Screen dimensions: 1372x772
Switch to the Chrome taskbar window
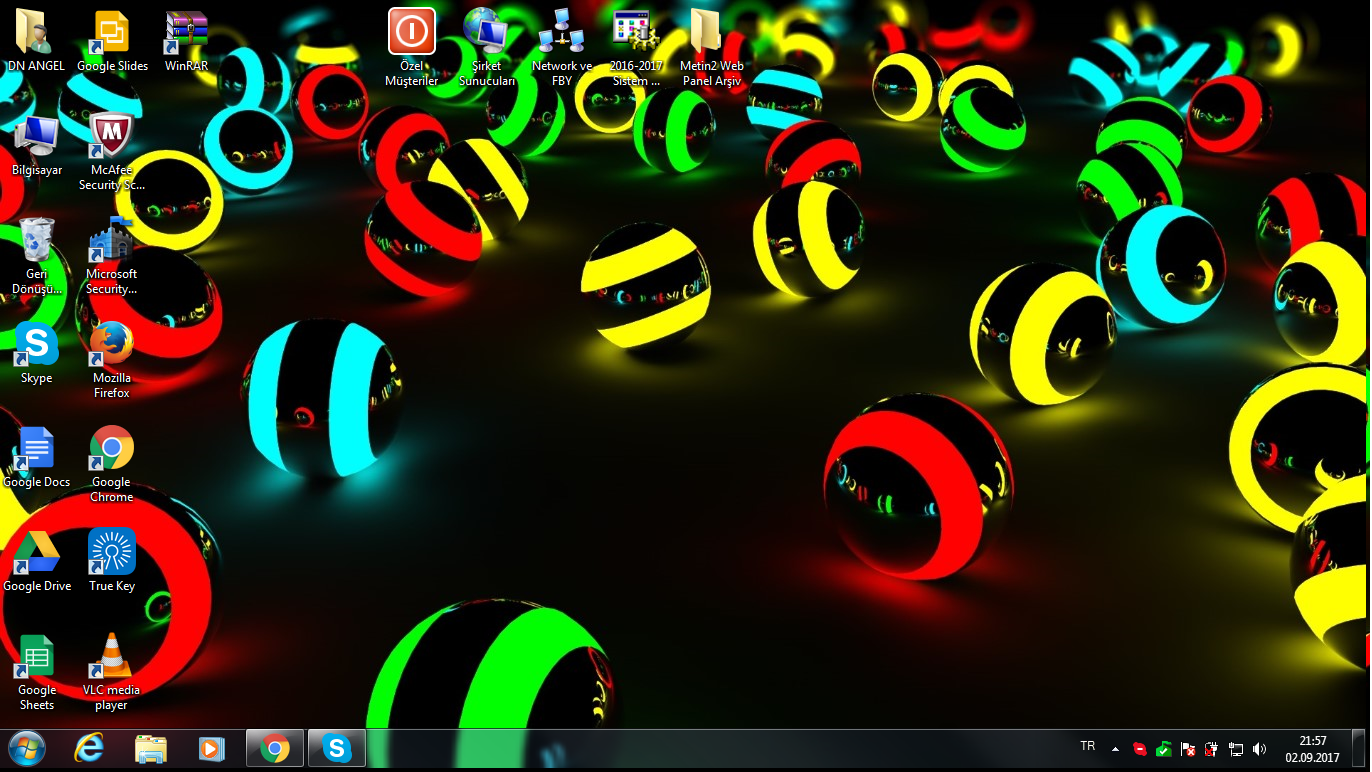coord(275,748)
